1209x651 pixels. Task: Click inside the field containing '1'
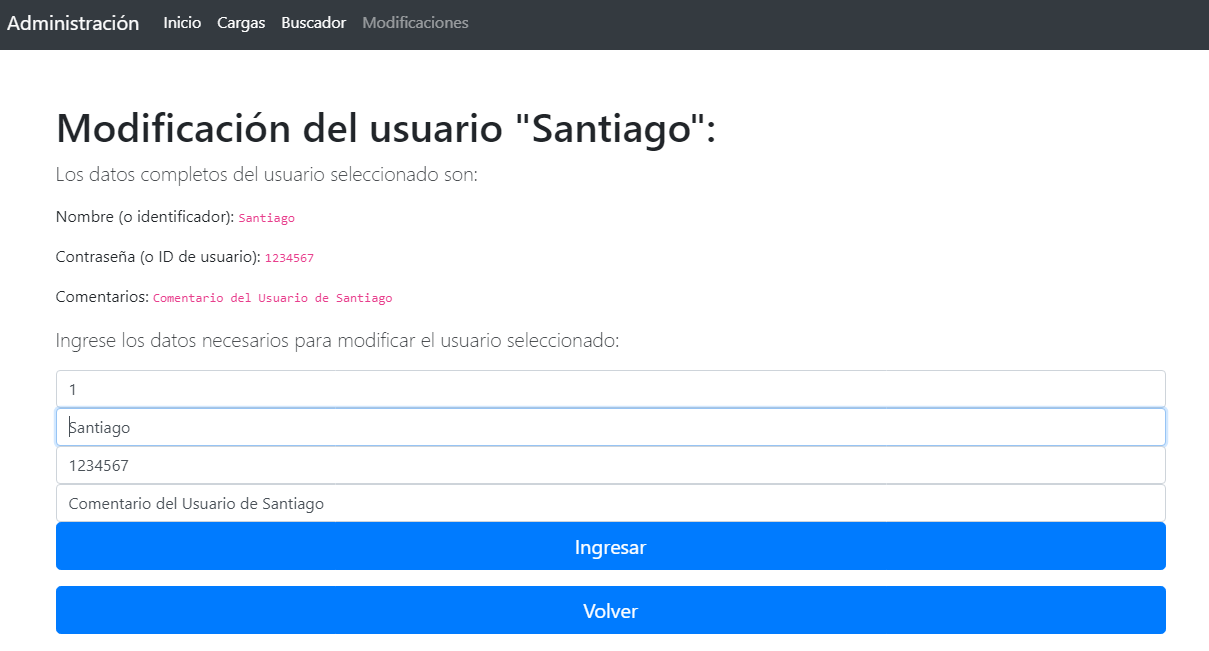click(x=610, y=388)
